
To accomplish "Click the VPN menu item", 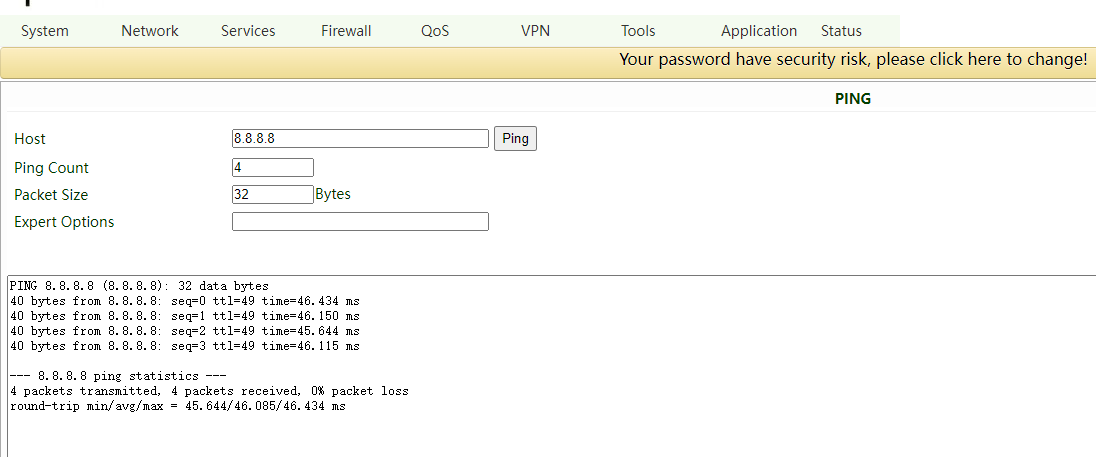I will 535,31.
